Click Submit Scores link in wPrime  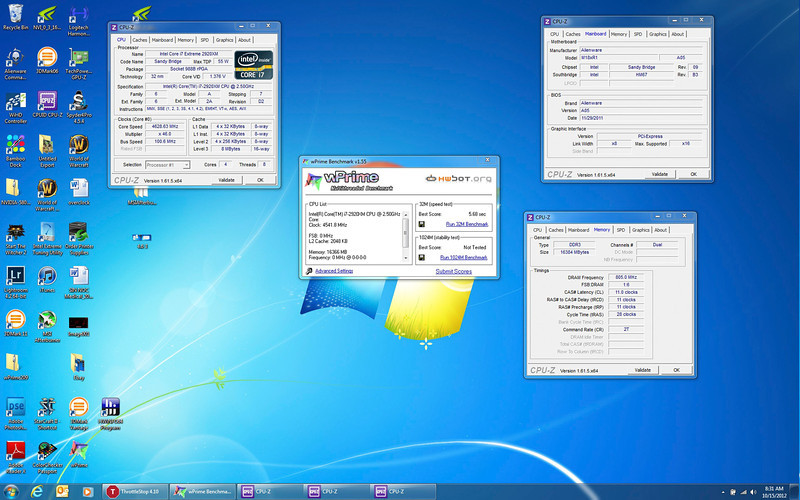[454, 271]
